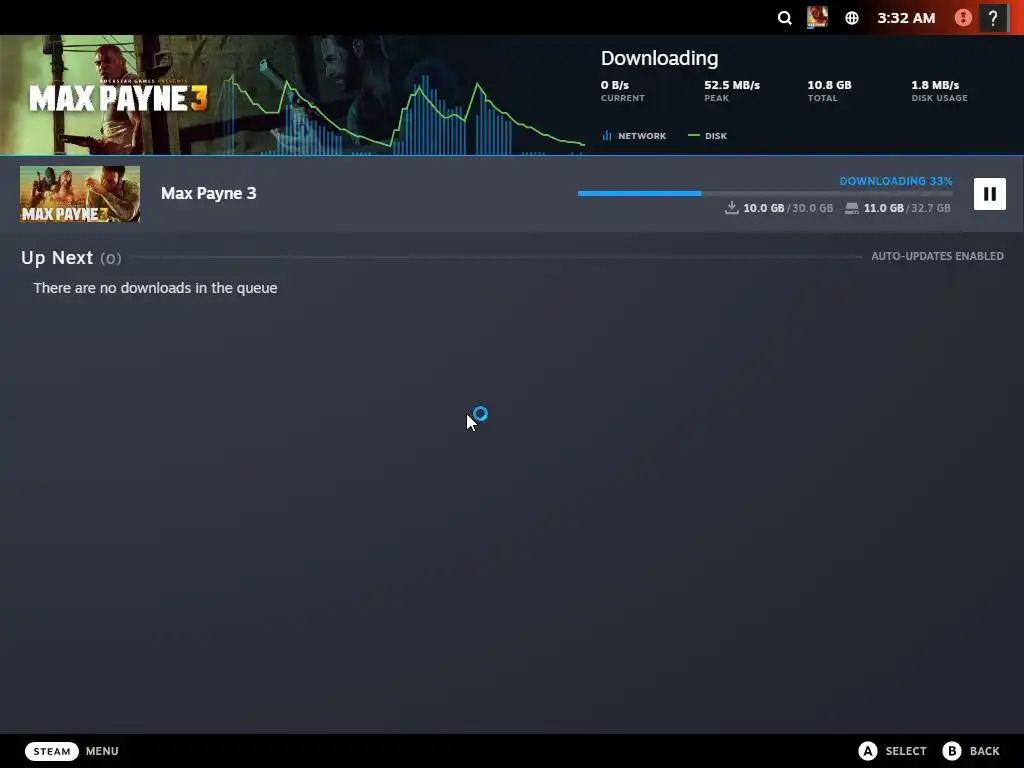This screenshot has width=1024, height=768.
Task: Click the 0 B/s current value
Action: click(615, 85)
